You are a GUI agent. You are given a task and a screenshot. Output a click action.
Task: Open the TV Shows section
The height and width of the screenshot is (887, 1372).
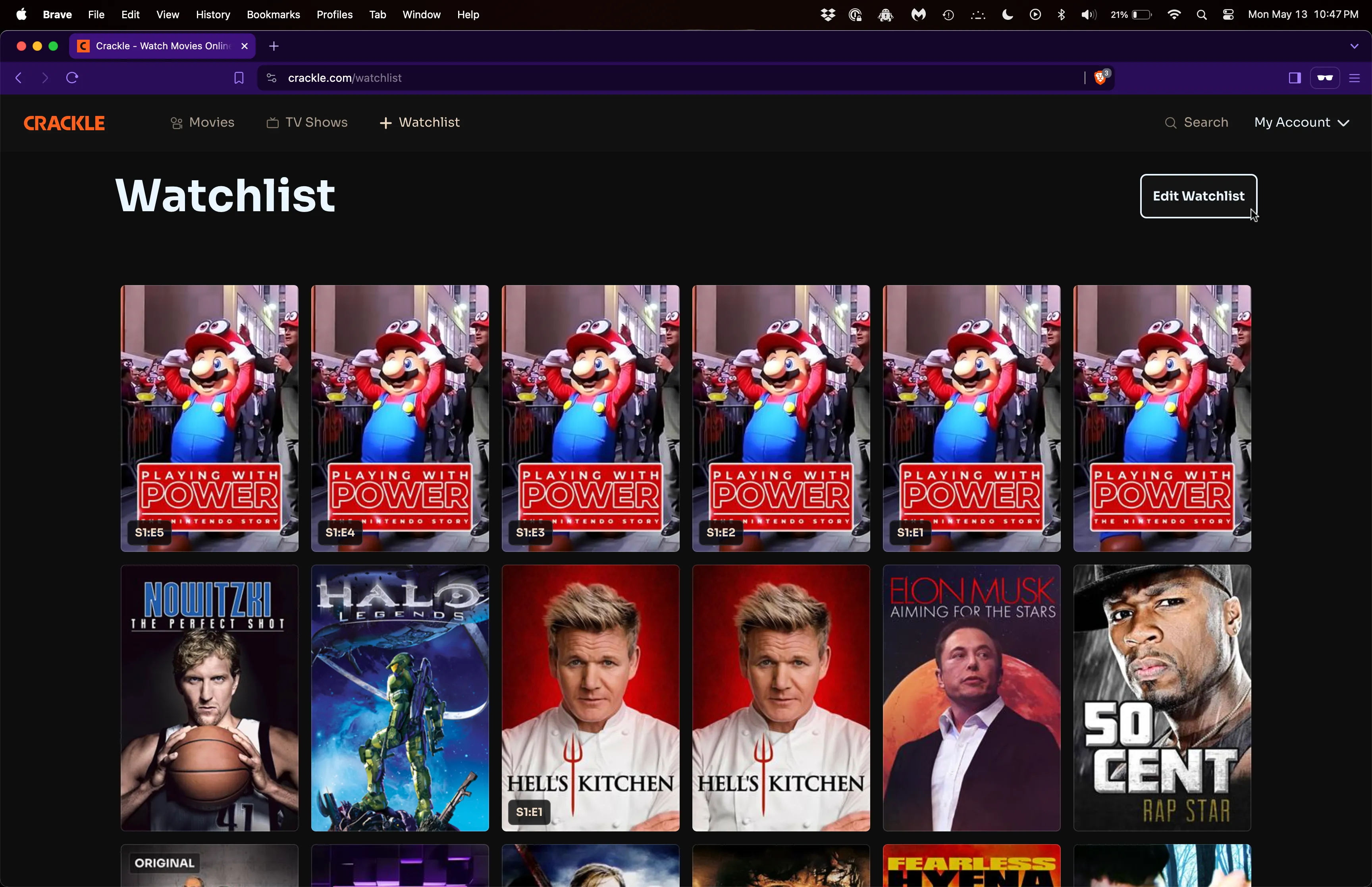click(x=307, y=123)
